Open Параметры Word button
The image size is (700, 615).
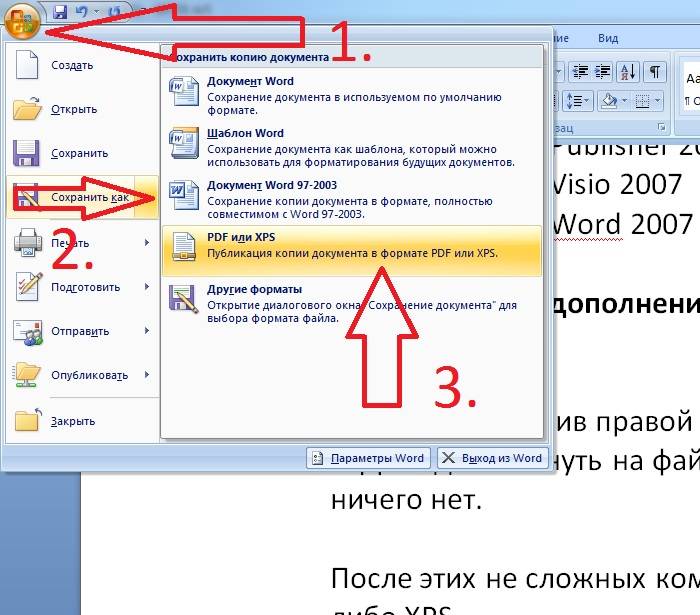pos(369,458)
